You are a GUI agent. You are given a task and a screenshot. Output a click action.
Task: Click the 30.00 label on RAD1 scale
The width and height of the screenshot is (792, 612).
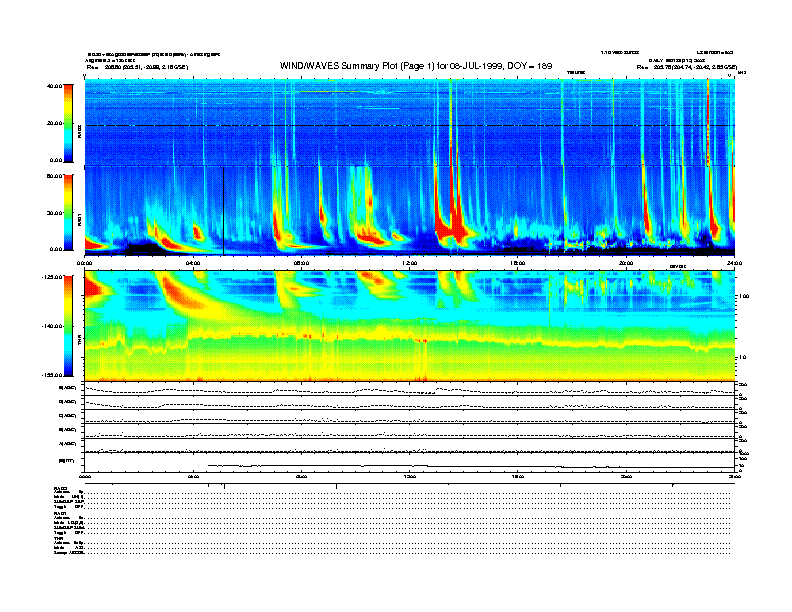pos(55,213)
